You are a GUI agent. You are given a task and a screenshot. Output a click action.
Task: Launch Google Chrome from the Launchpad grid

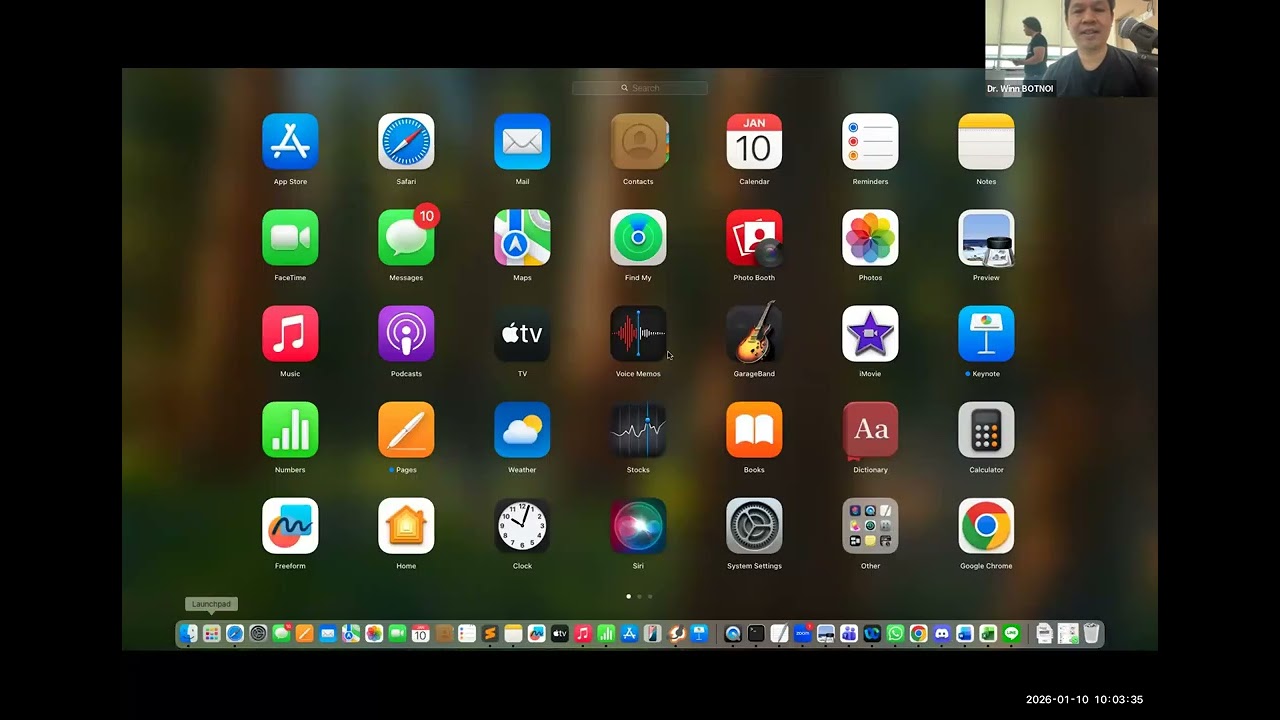pos(986,525)
